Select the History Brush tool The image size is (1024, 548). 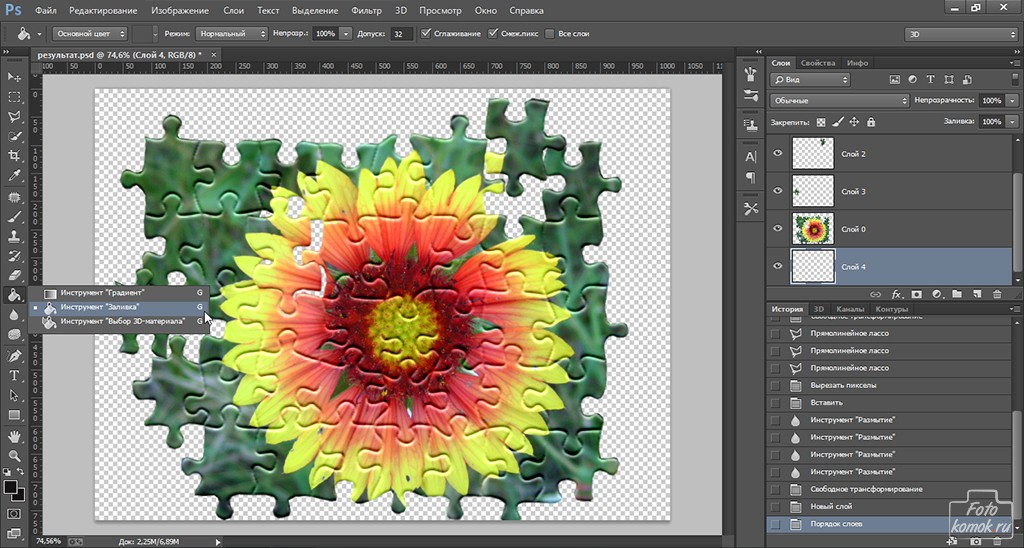click(x=14, y=255)
